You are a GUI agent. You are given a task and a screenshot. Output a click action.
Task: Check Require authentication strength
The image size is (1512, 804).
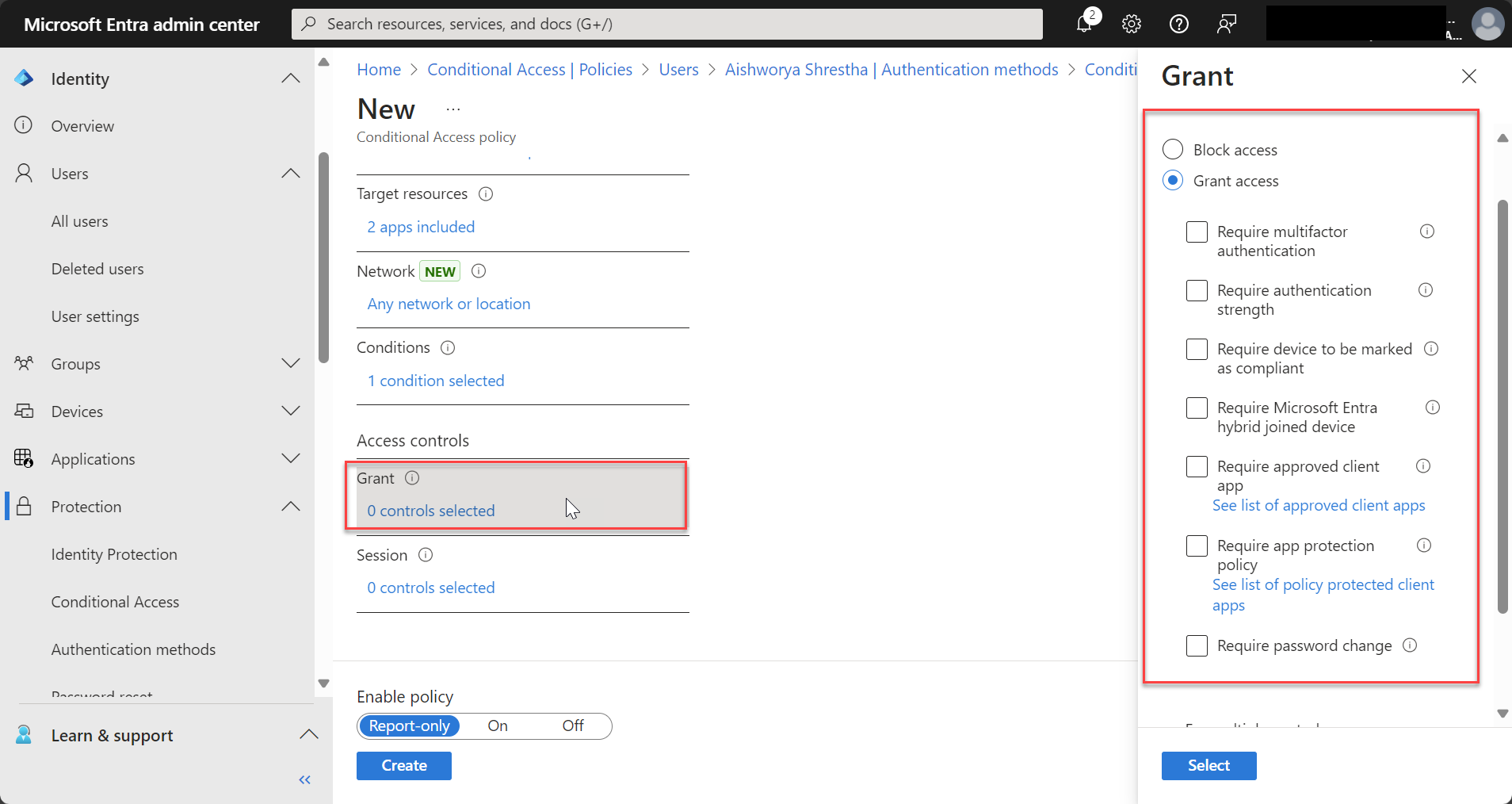click(1197, 290)
